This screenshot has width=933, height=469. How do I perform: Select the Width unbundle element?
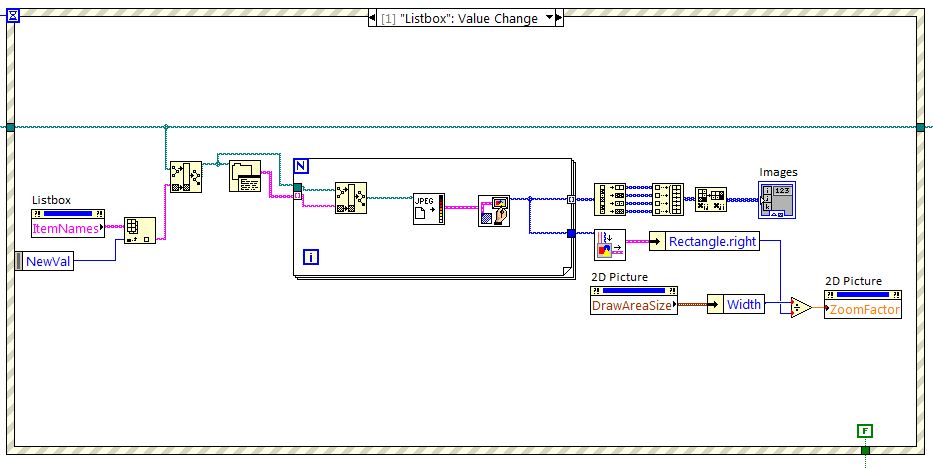click(736, 305)
